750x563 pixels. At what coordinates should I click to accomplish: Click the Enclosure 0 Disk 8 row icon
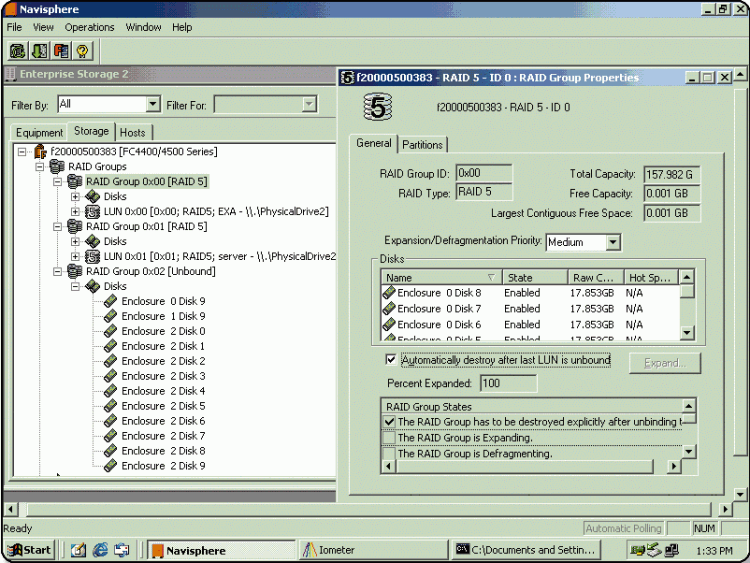point(389,293)
